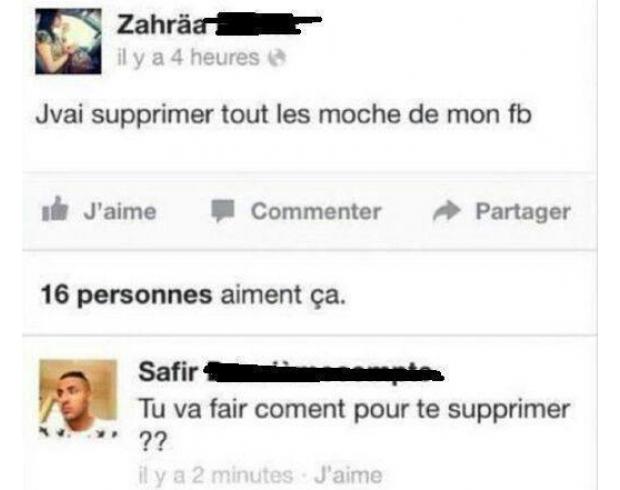Select the post text about supprimer
The width and height of the screenshot is (620, 490).
point(284,115)
